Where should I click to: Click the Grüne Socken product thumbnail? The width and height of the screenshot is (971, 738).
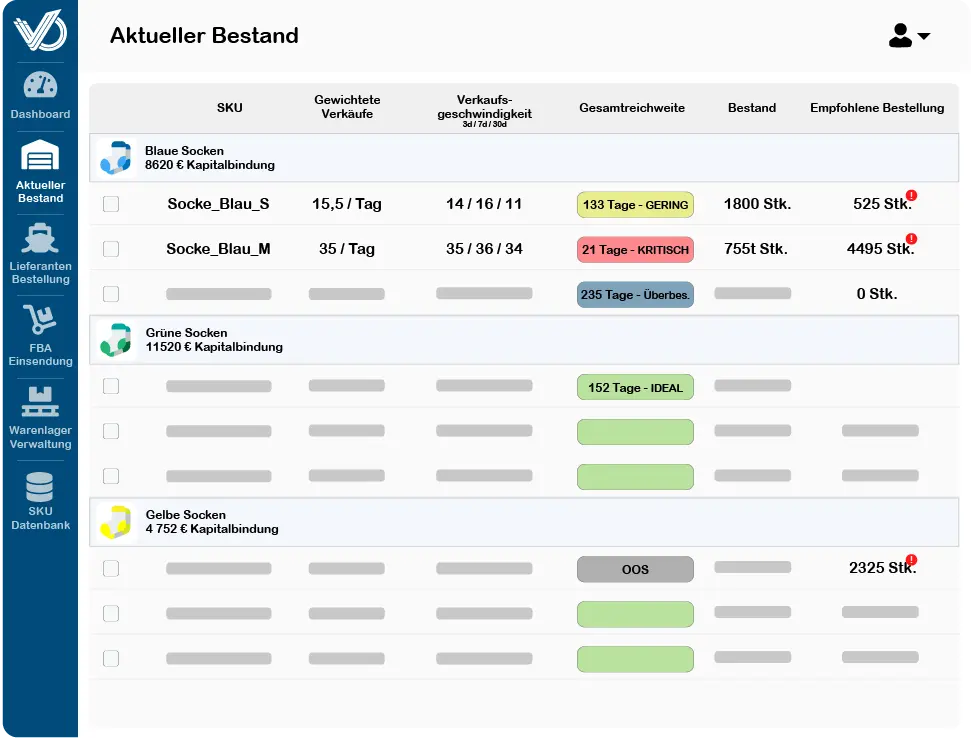coord(115,340)
